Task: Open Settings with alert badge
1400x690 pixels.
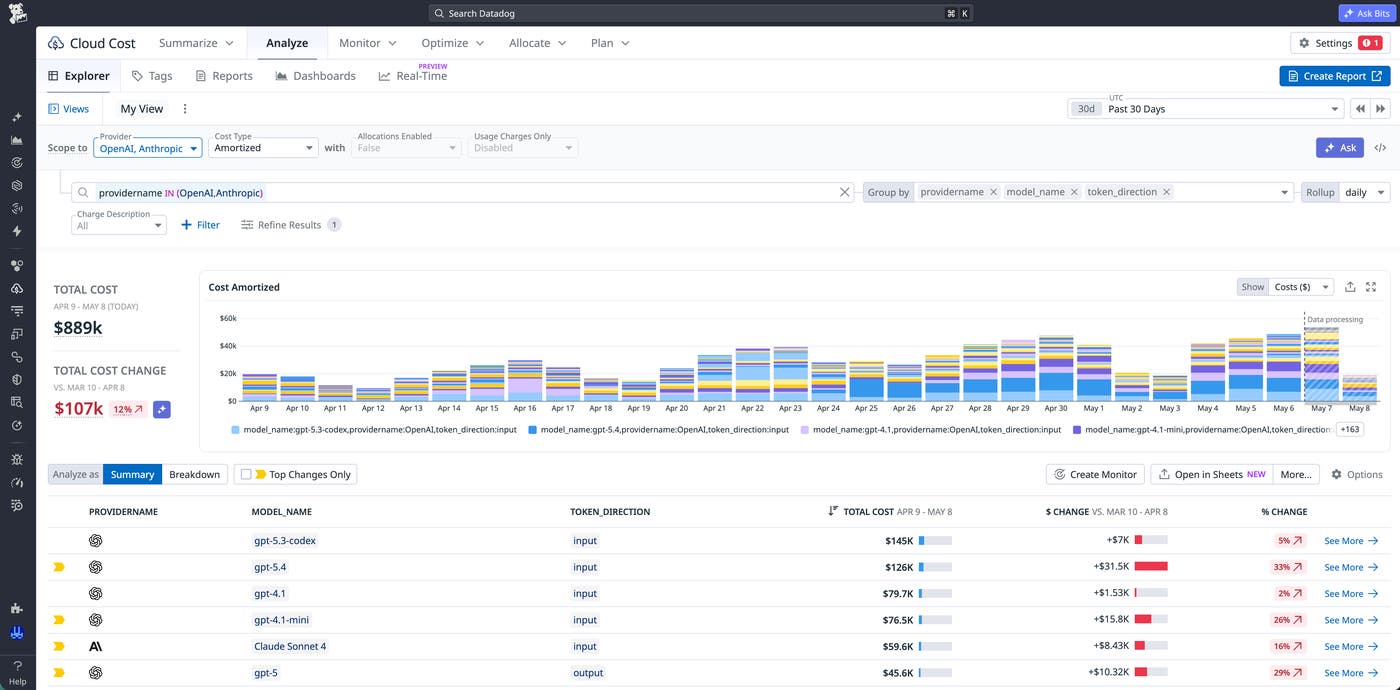Action: [1340, 43]
